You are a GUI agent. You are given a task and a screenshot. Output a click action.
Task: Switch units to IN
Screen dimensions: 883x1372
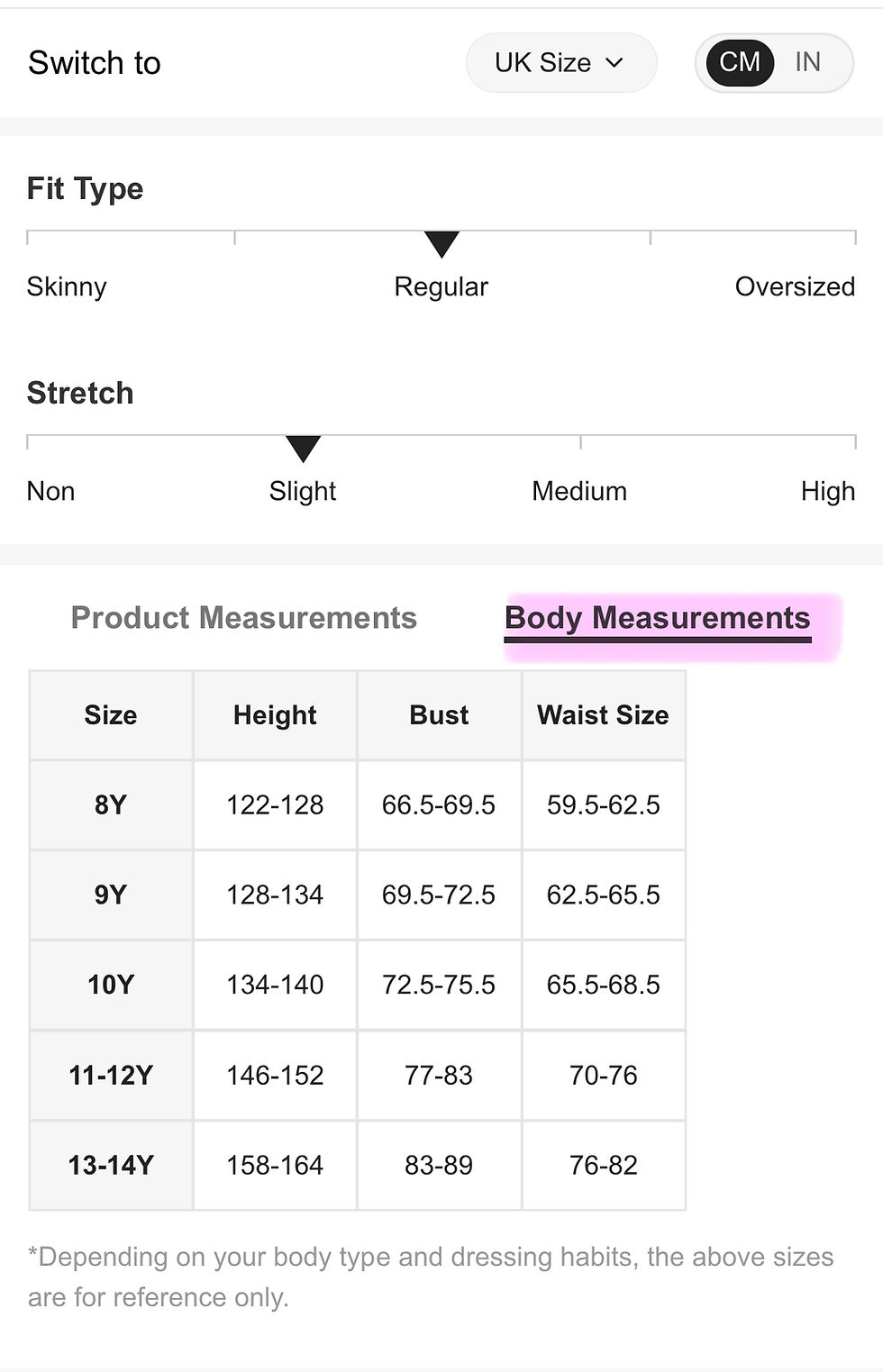[807, 62]
